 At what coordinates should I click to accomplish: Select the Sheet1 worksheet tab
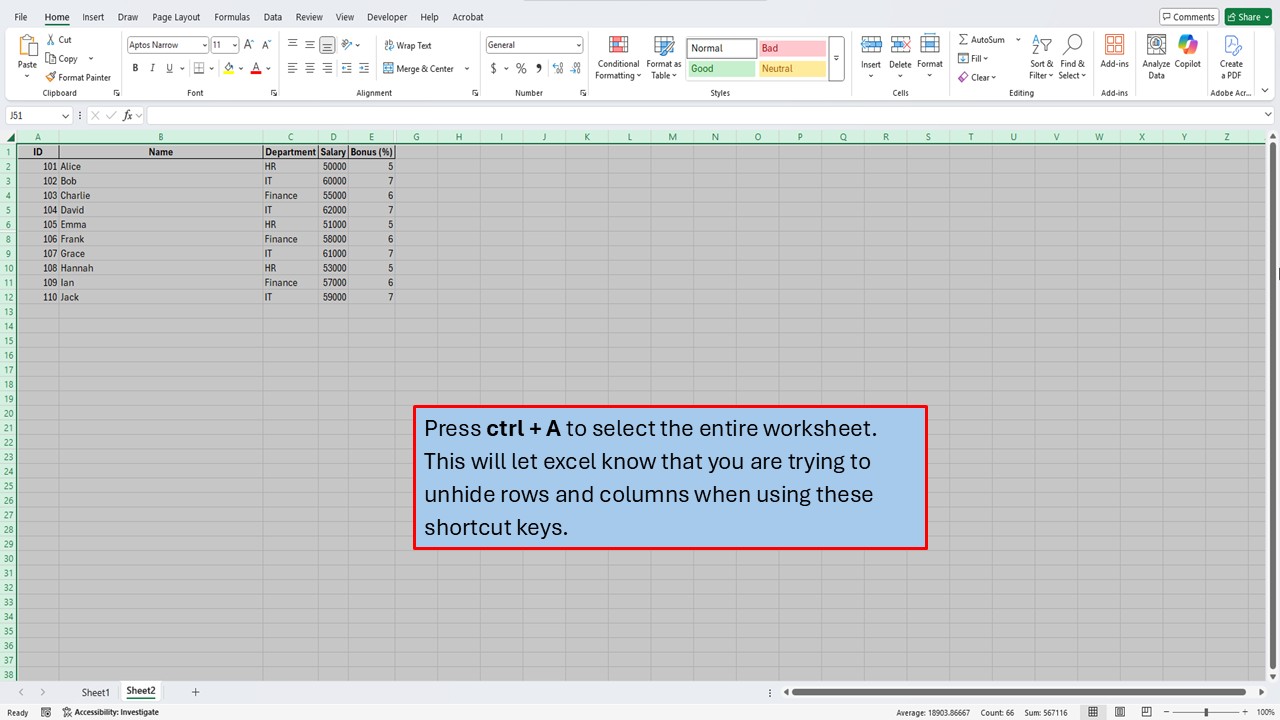point(95,691)
